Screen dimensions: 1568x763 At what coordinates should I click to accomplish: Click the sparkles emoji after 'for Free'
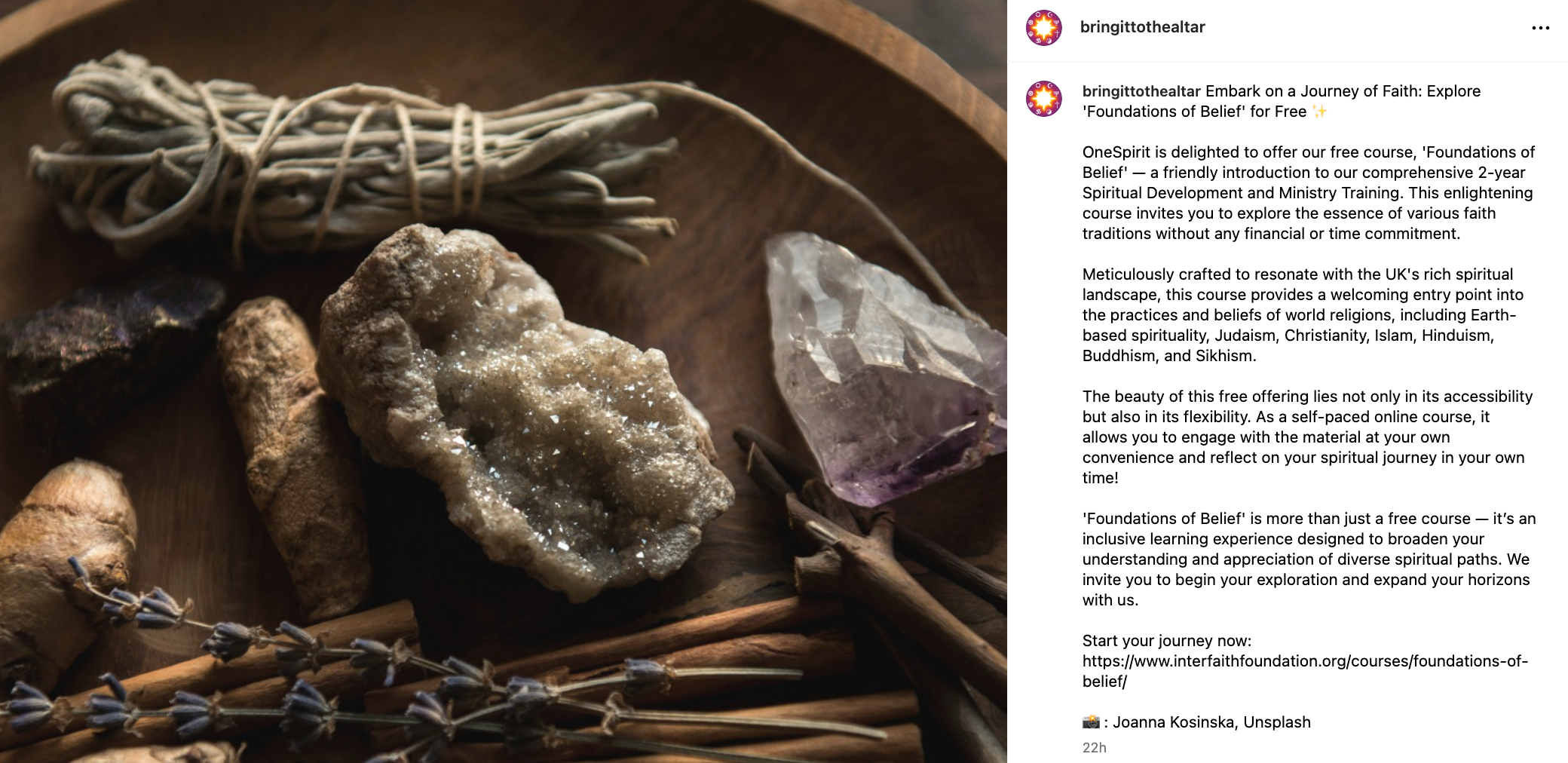(x=1319, y=112)
